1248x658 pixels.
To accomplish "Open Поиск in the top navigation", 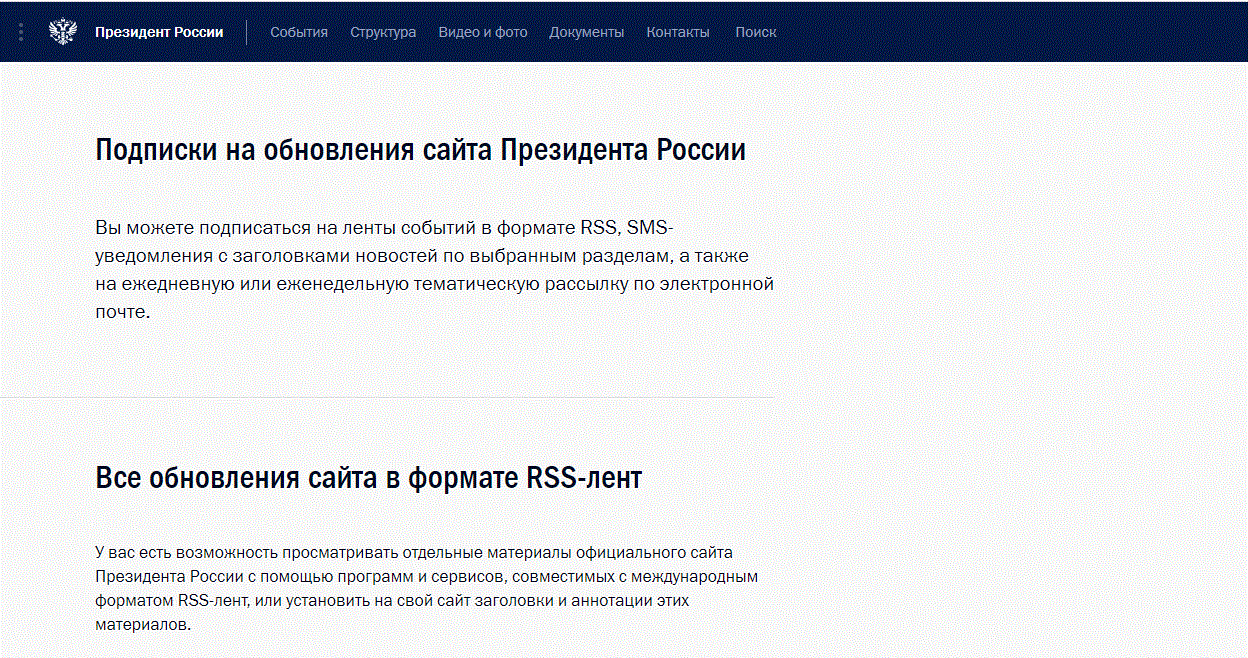I will pos(756,32).
